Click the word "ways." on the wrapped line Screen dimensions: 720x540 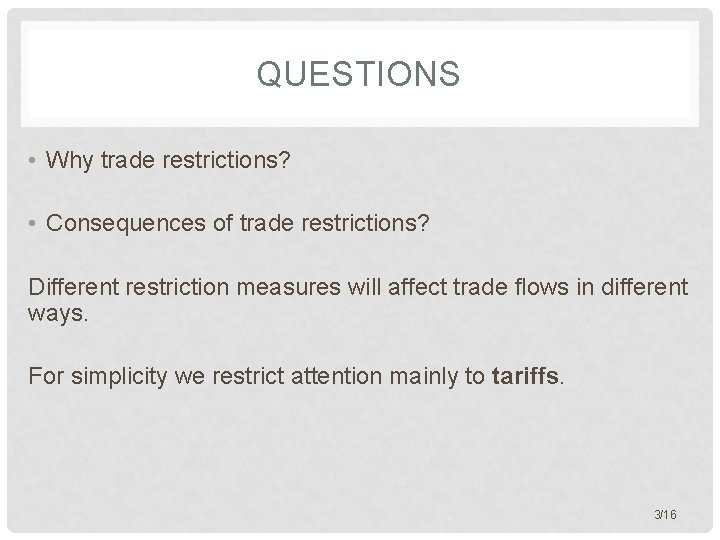click(57, 314)
